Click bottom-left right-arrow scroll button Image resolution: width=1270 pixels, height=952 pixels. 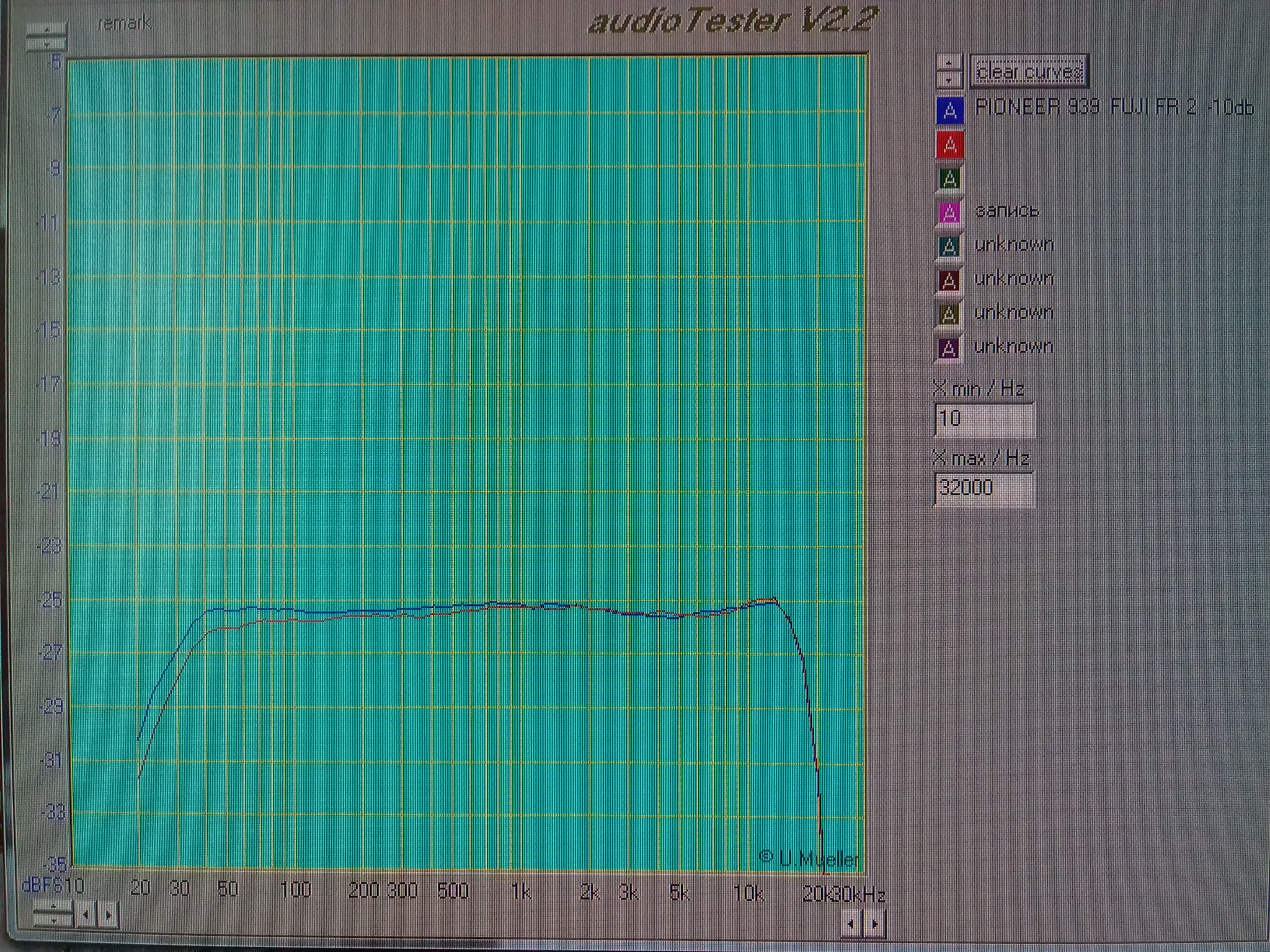point(109,915)
